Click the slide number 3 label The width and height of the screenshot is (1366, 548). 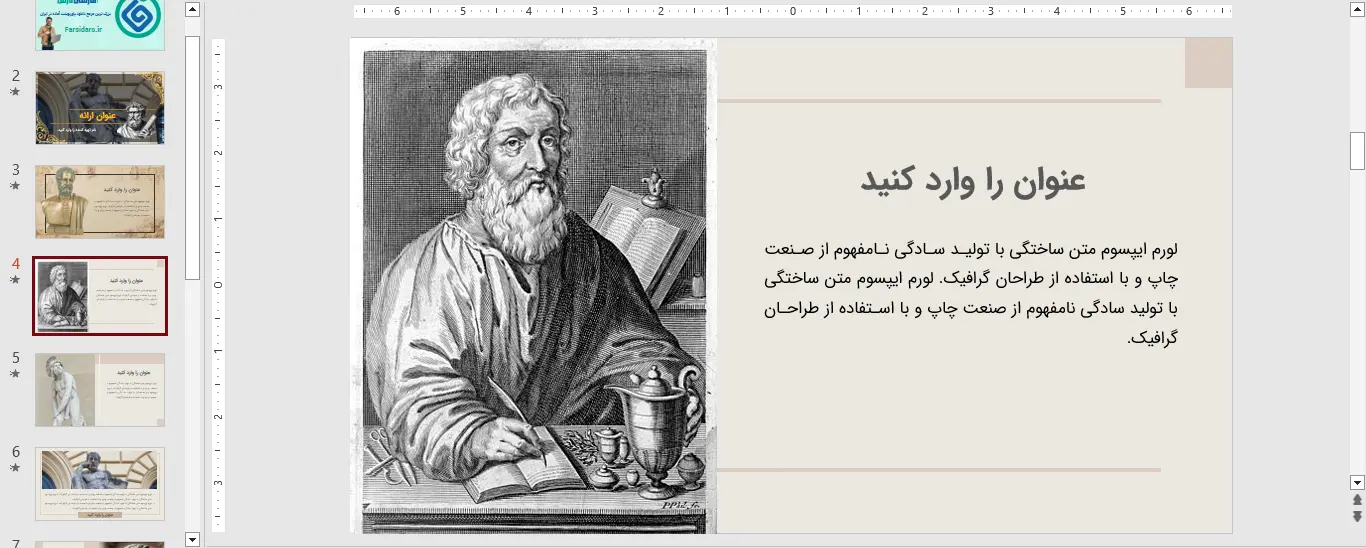[15, 170]
